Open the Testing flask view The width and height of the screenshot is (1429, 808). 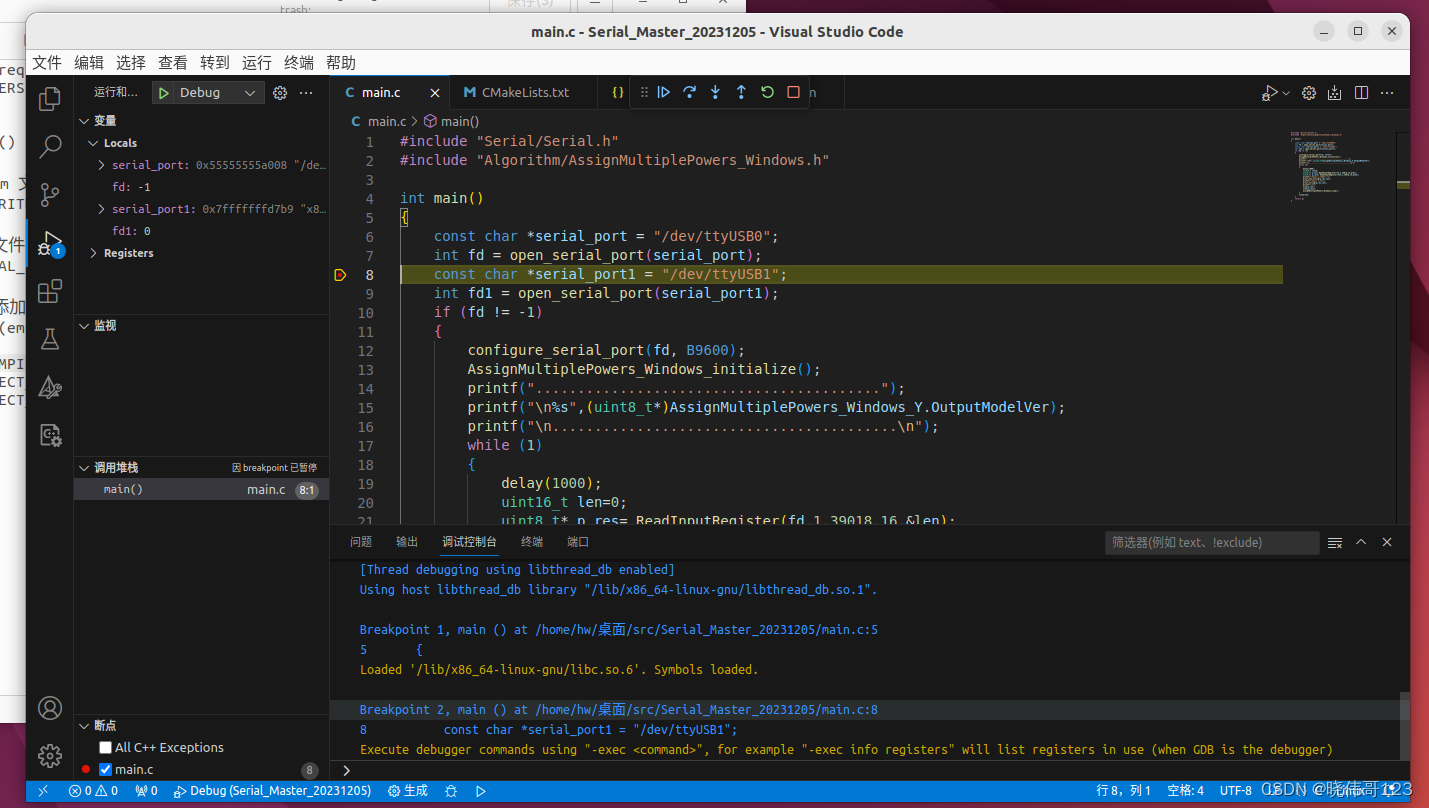[x=49, y=339]
